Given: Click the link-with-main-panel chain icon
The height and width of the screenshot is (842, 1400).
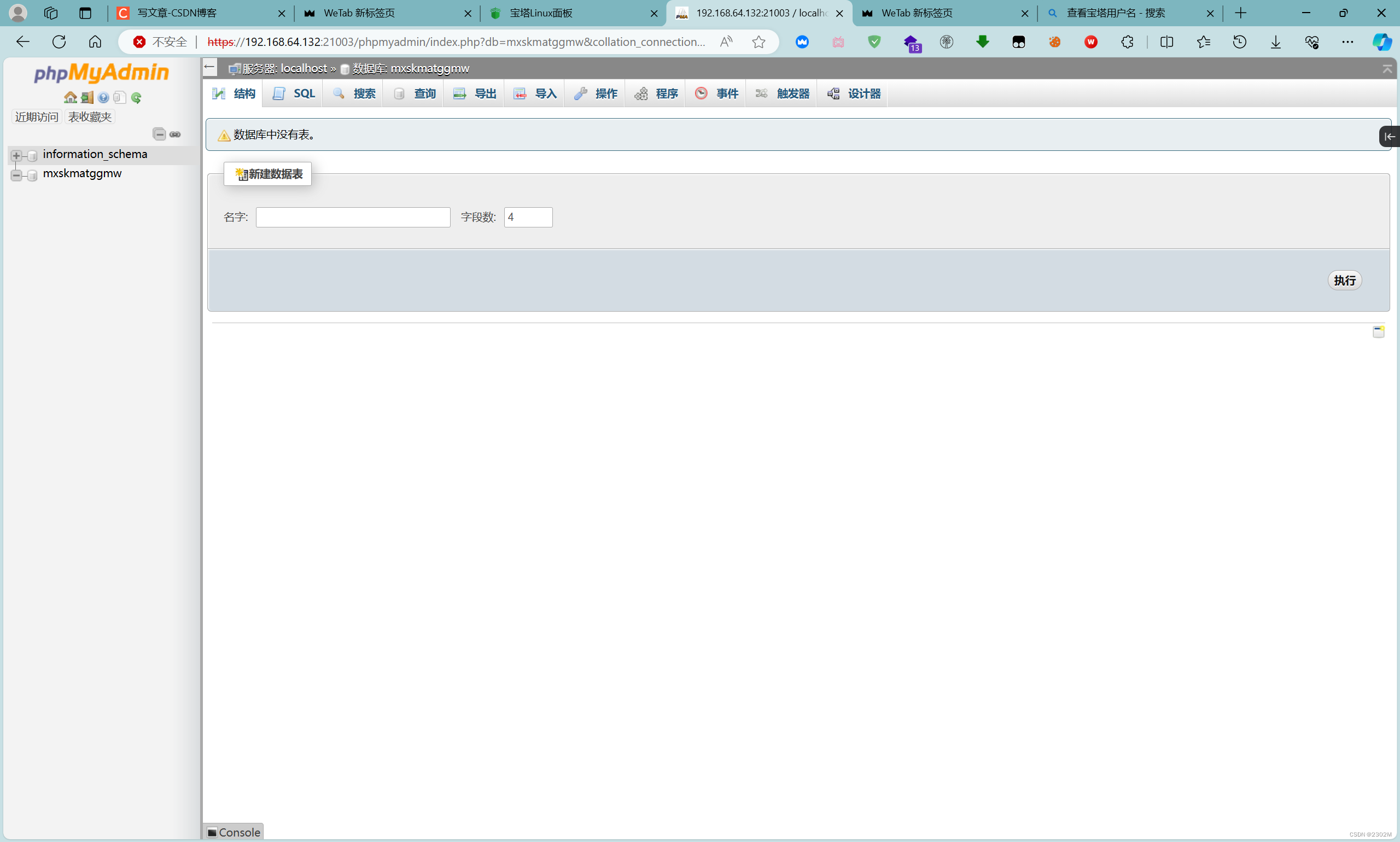Looking at the screenshot, I should point(176,134).
